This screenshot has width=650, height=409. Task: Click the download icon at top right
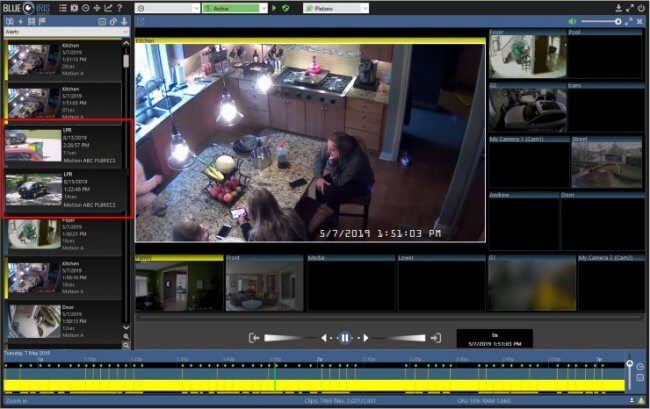(618, 8)
